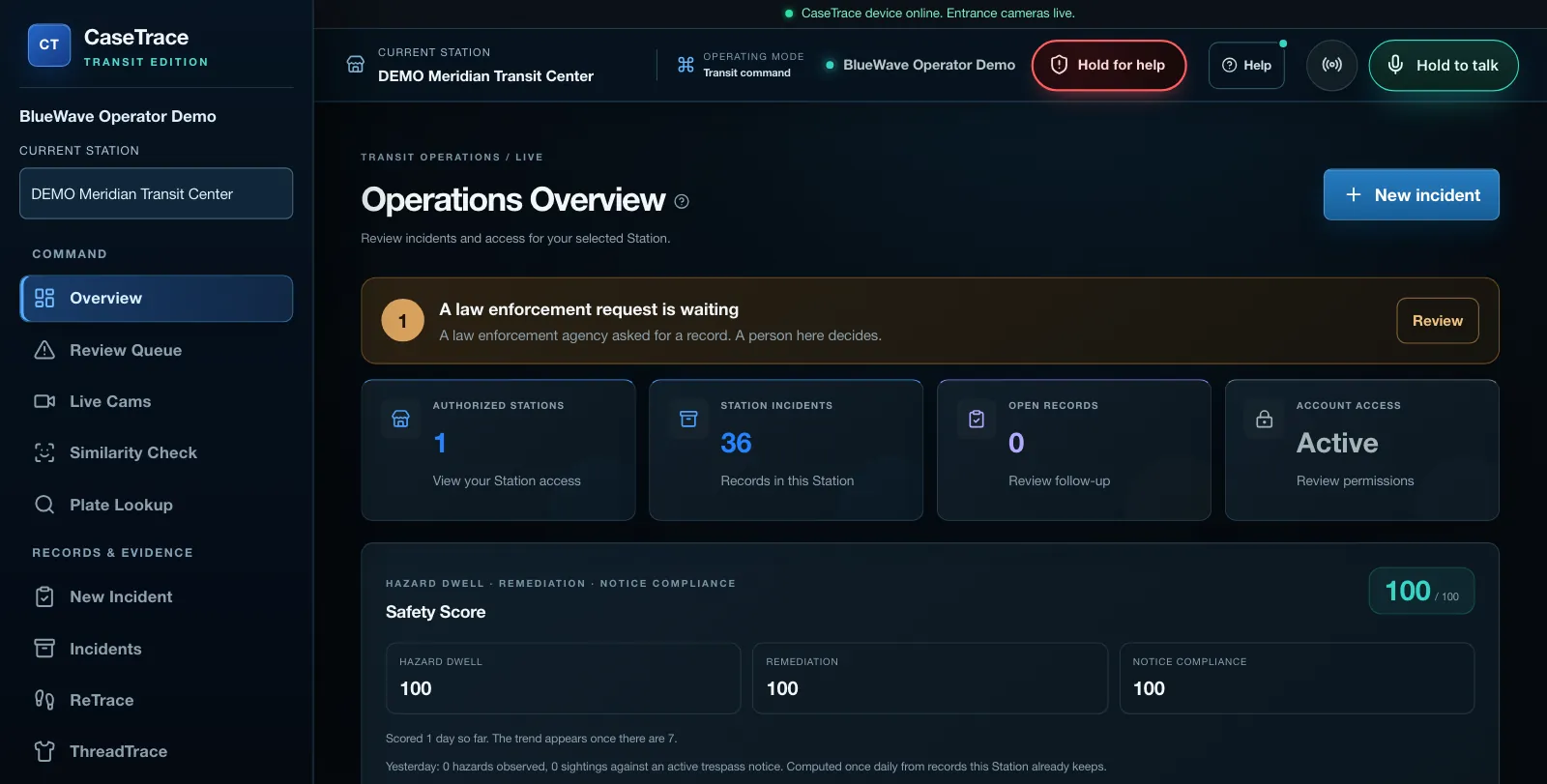Open the Incidents list from sidebar
Viewport: 1547px width, 784px height.
pos(156,649)
